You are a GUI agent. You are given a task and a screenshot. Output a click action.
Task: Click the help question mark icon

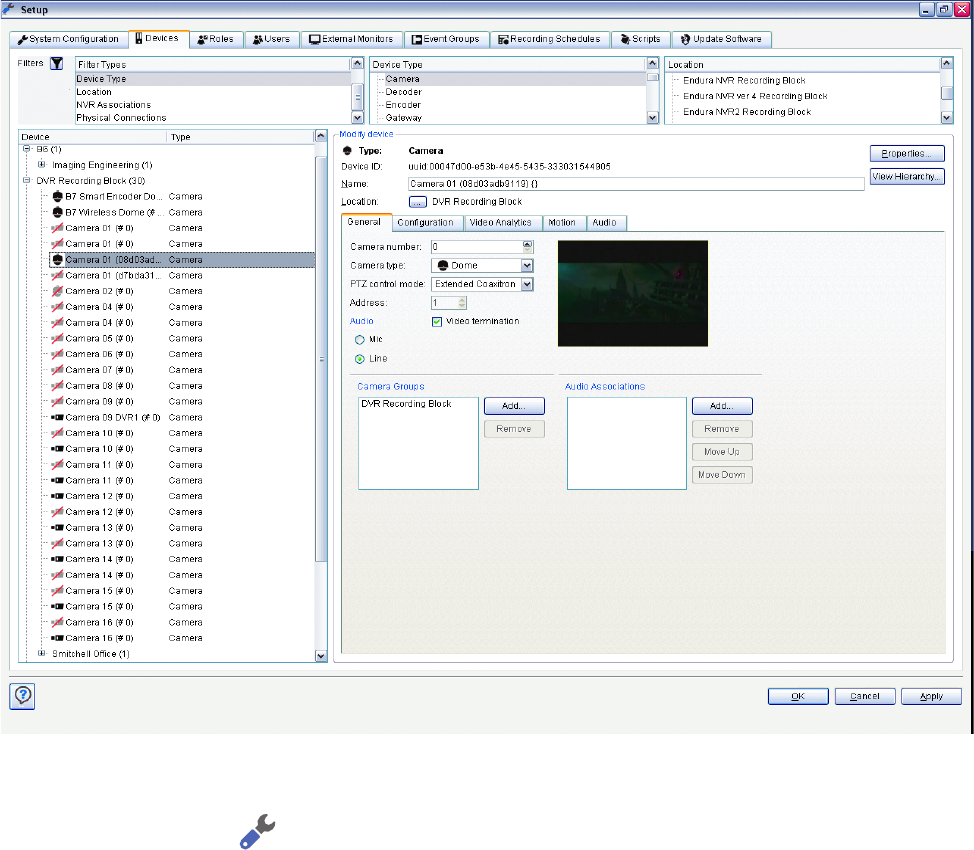[22, 696]
